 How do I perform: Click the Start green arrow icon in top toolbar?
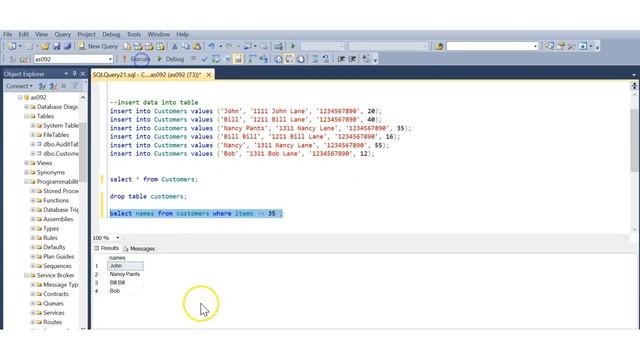pyautogui.click(x=293, y=46)
